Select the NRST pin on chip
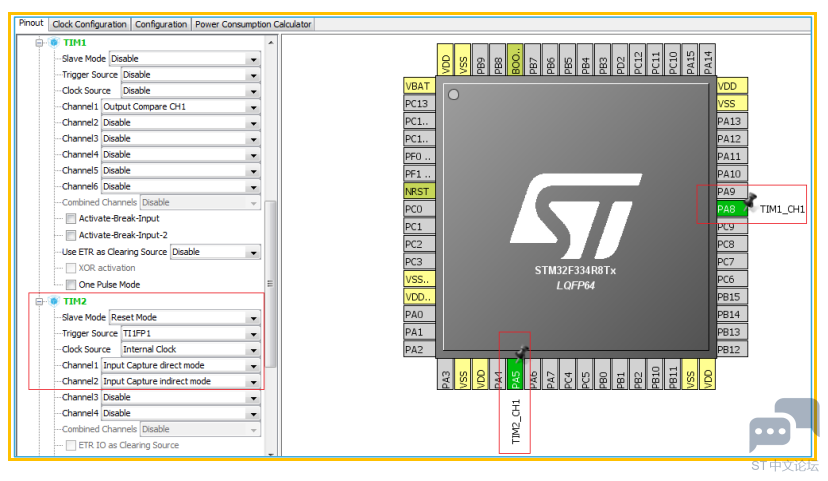Image resolution: width=828 pixels, height=481 pixels. [x=419, y=191]
